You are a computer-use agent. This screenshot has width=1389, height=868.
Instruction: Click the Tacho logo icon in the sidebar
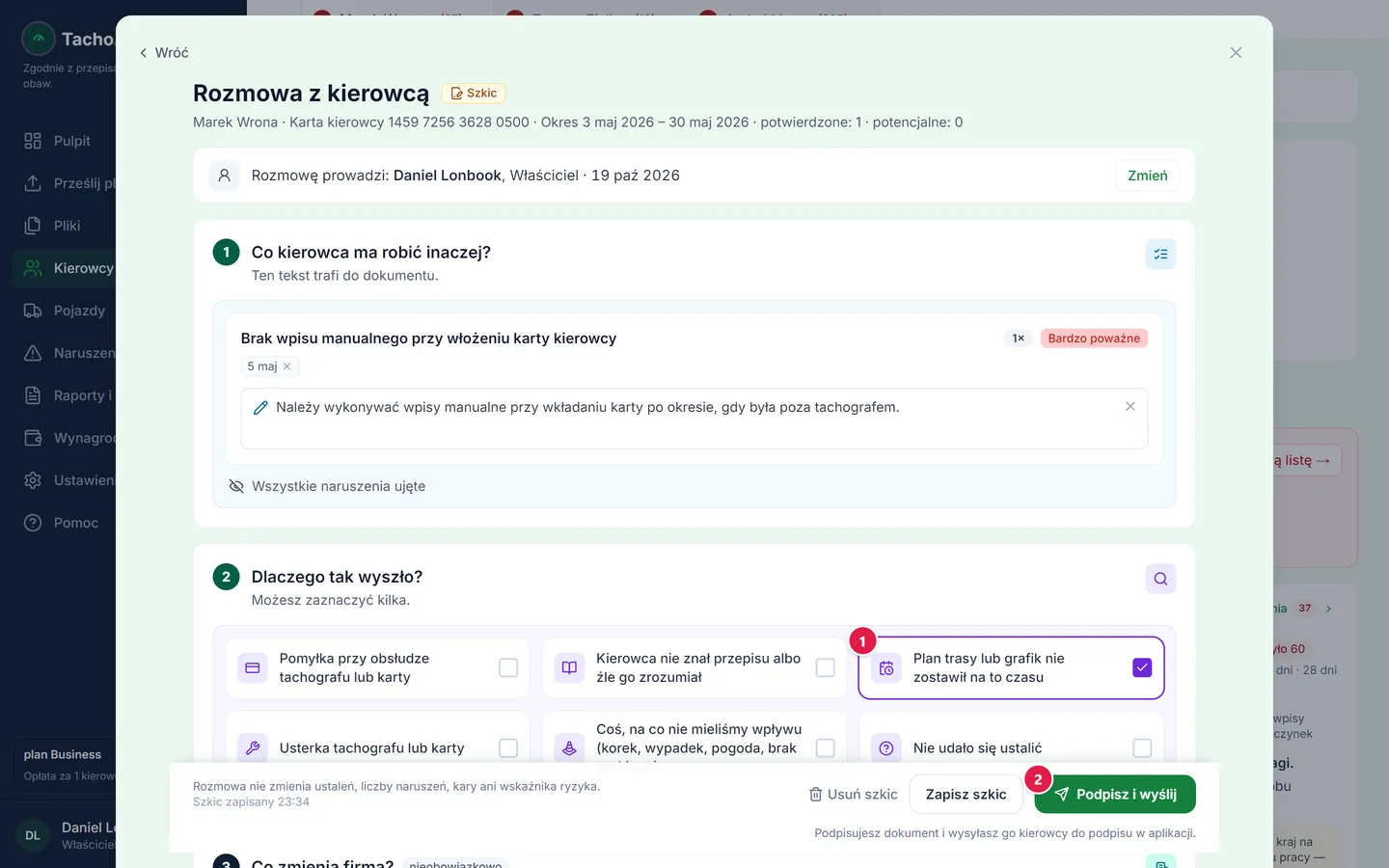(39, 39)
